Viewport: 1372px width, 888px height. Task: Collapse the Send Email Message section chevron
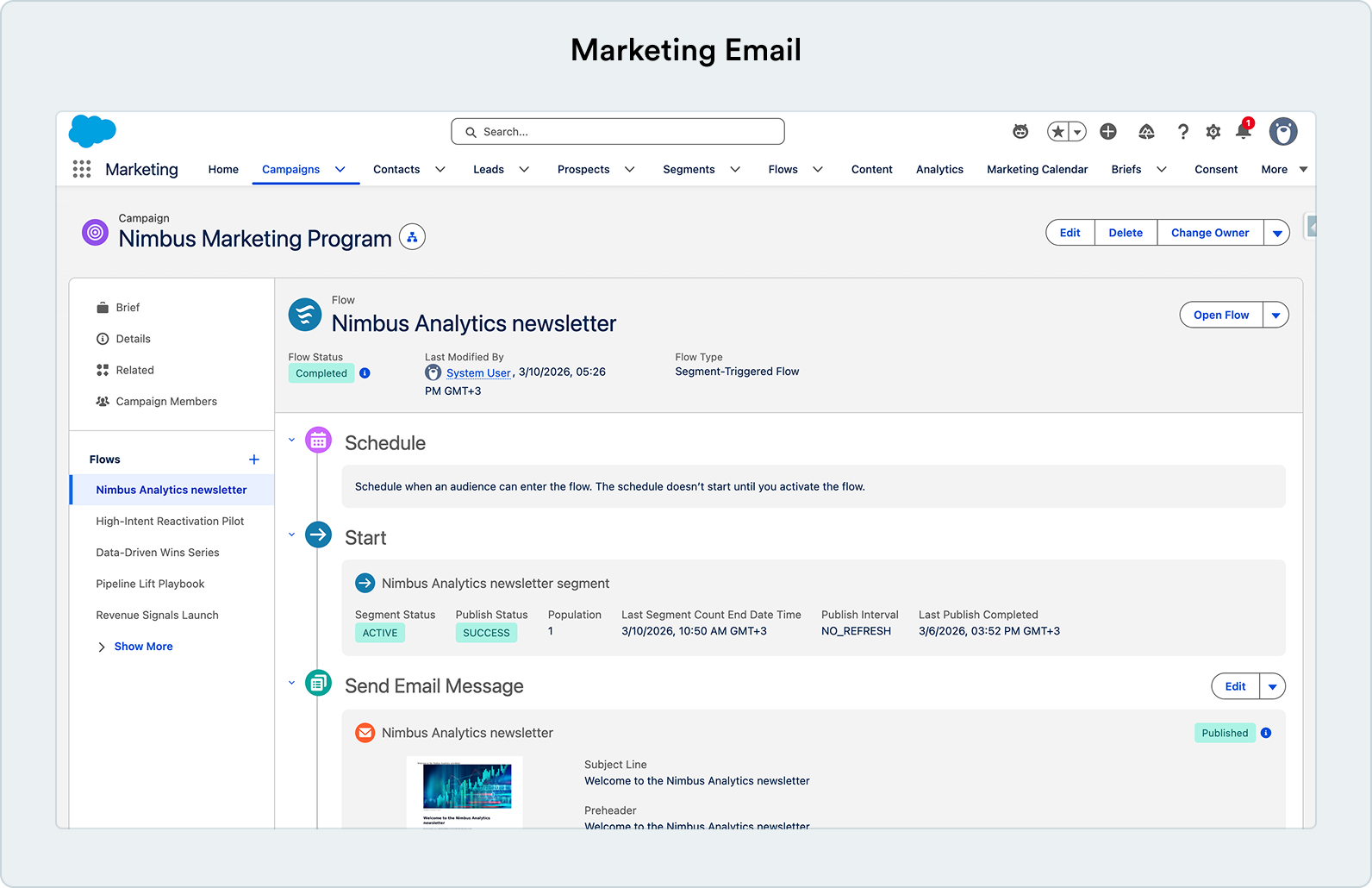click(x=291, y=683)
